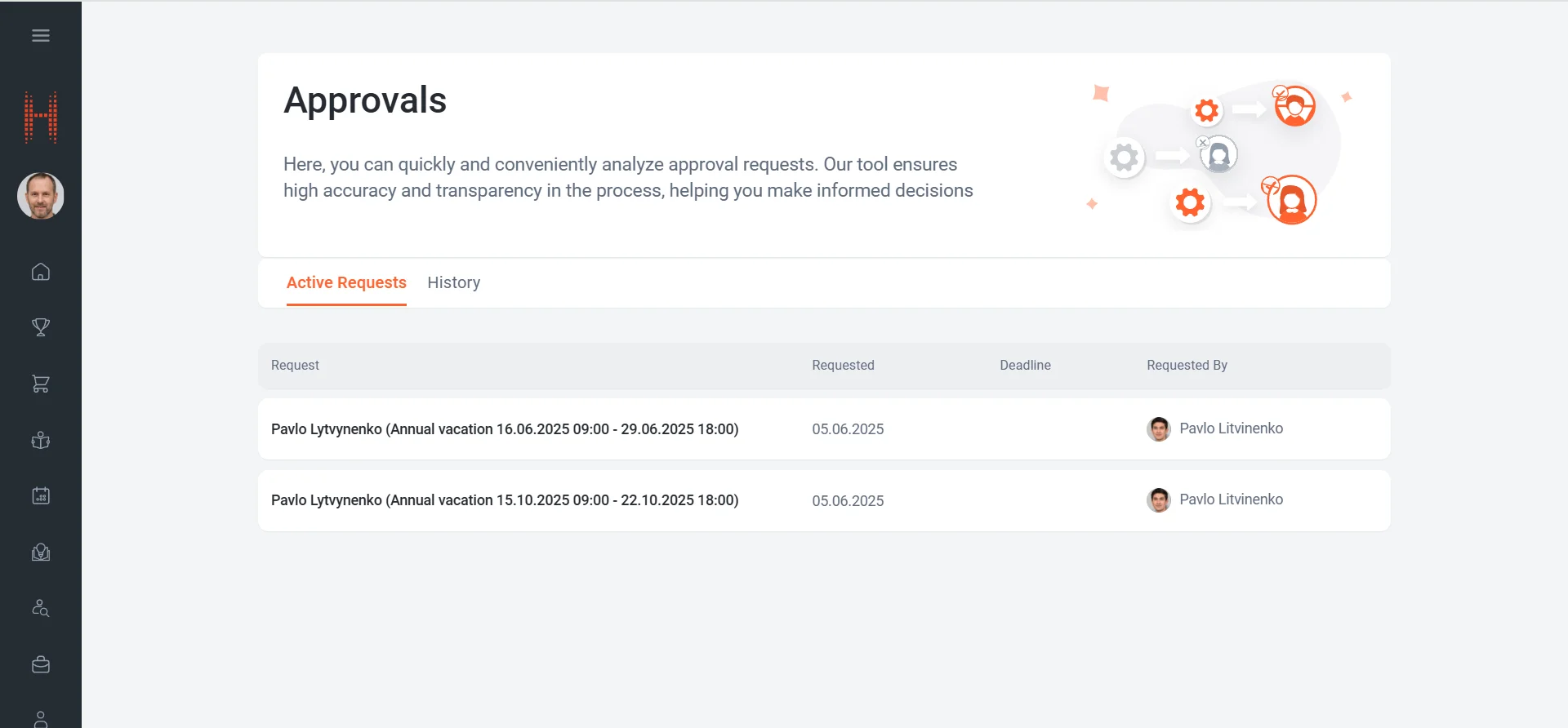This screenshot has height=728, width=1568.
Task: Click Pavlo Litvinenko's name in first row
Action: tap(1231, 428)
